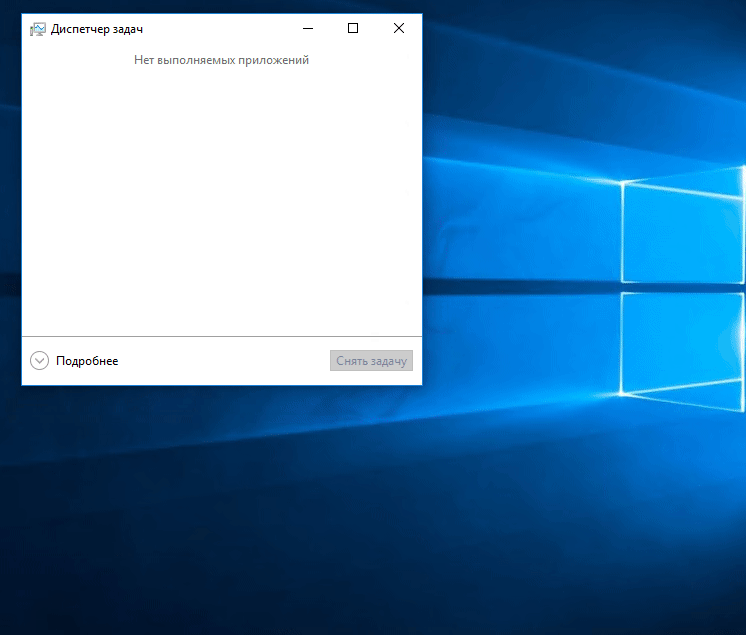The width and height of the screenshot is (746, 635).
Task: Expand Task Manager with Подробнее chevron
Action: click(39, 361)
